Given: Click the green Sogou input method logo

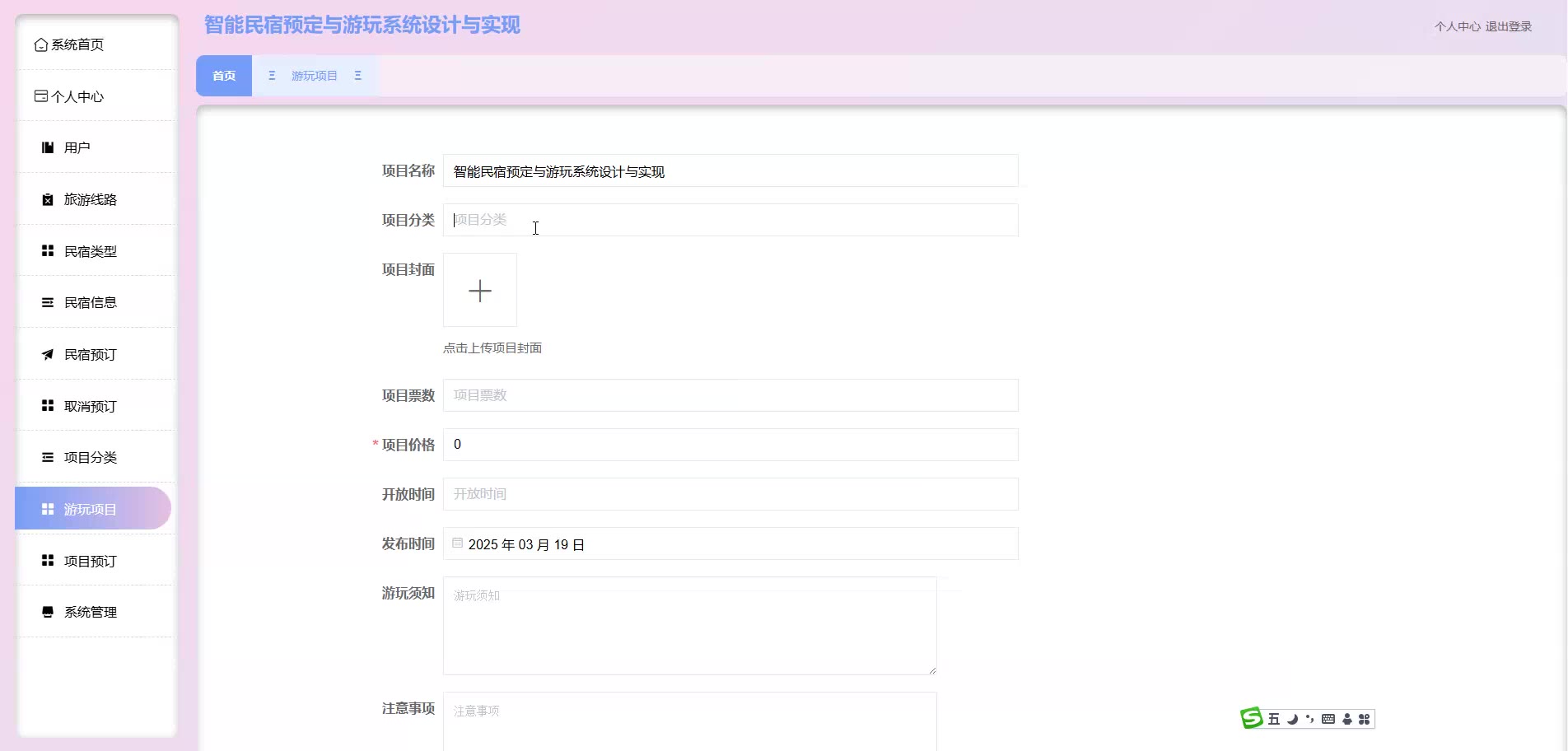Looking at the screenshot, I should [x=1252, y=718].
